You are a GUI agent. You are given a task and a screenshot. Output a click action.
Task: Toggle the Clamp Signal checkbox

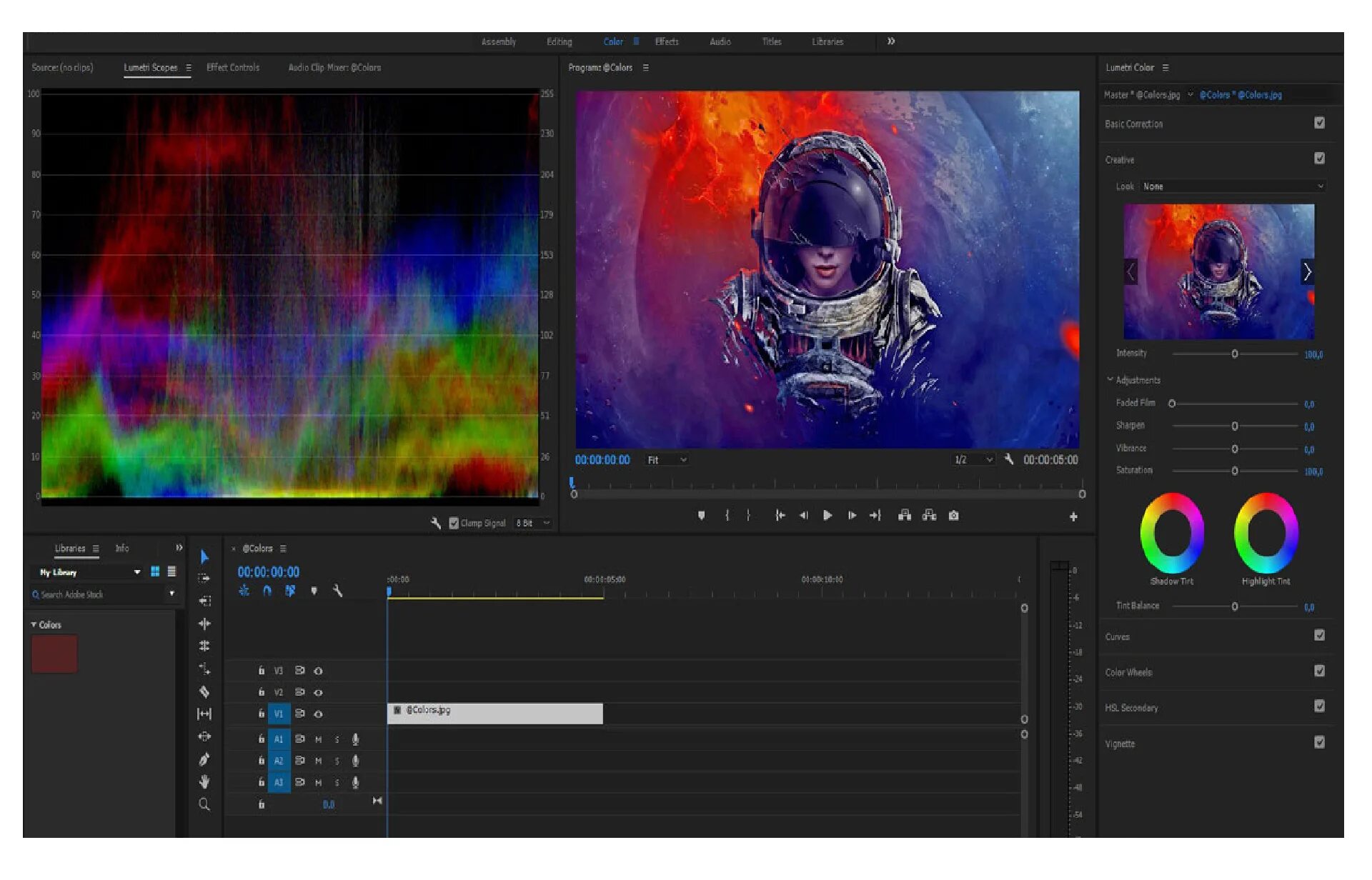click(x=454, y=523)
